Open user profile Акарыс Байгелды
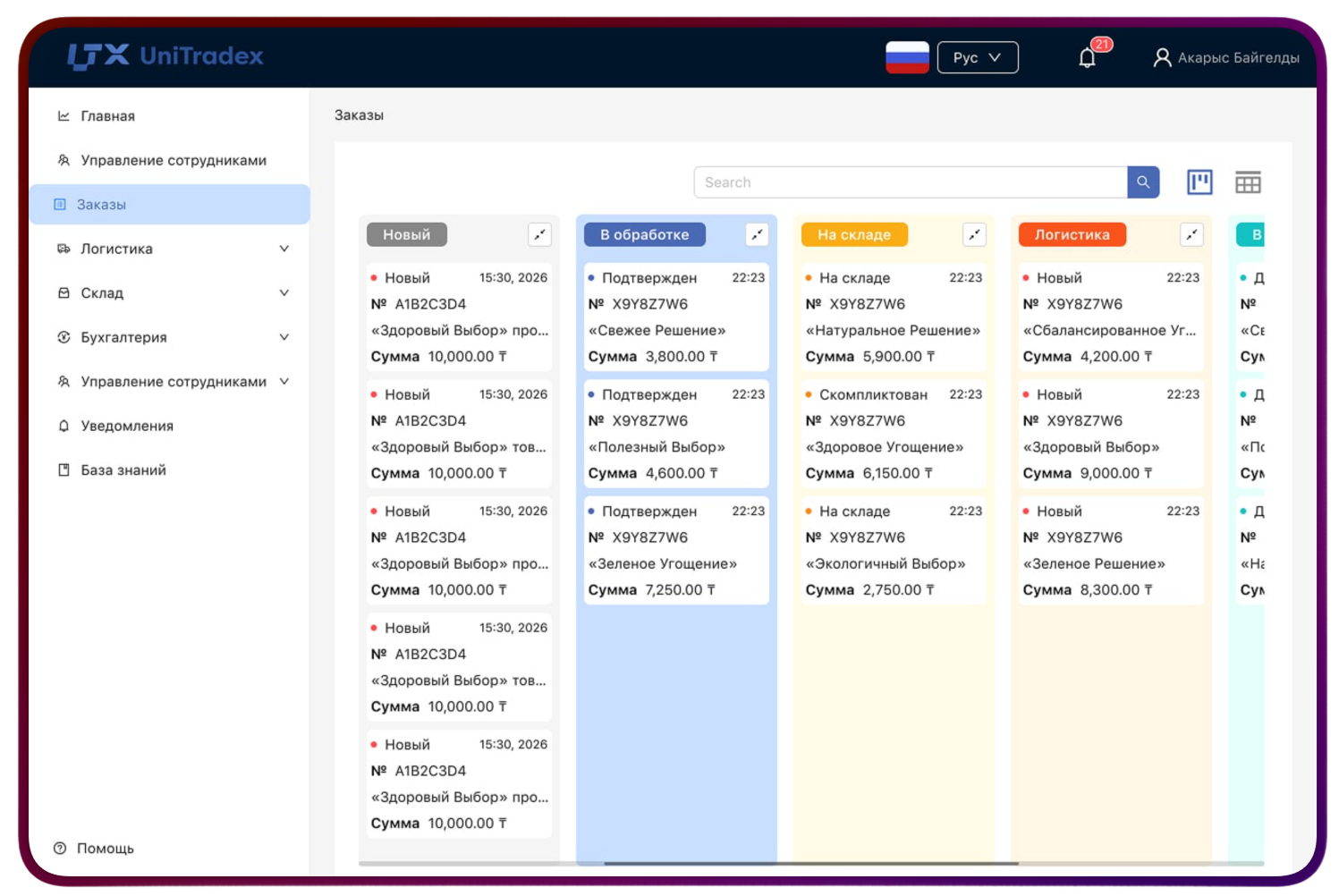This screenshot has height=896, width=1339. click(x=1226, y=58)
